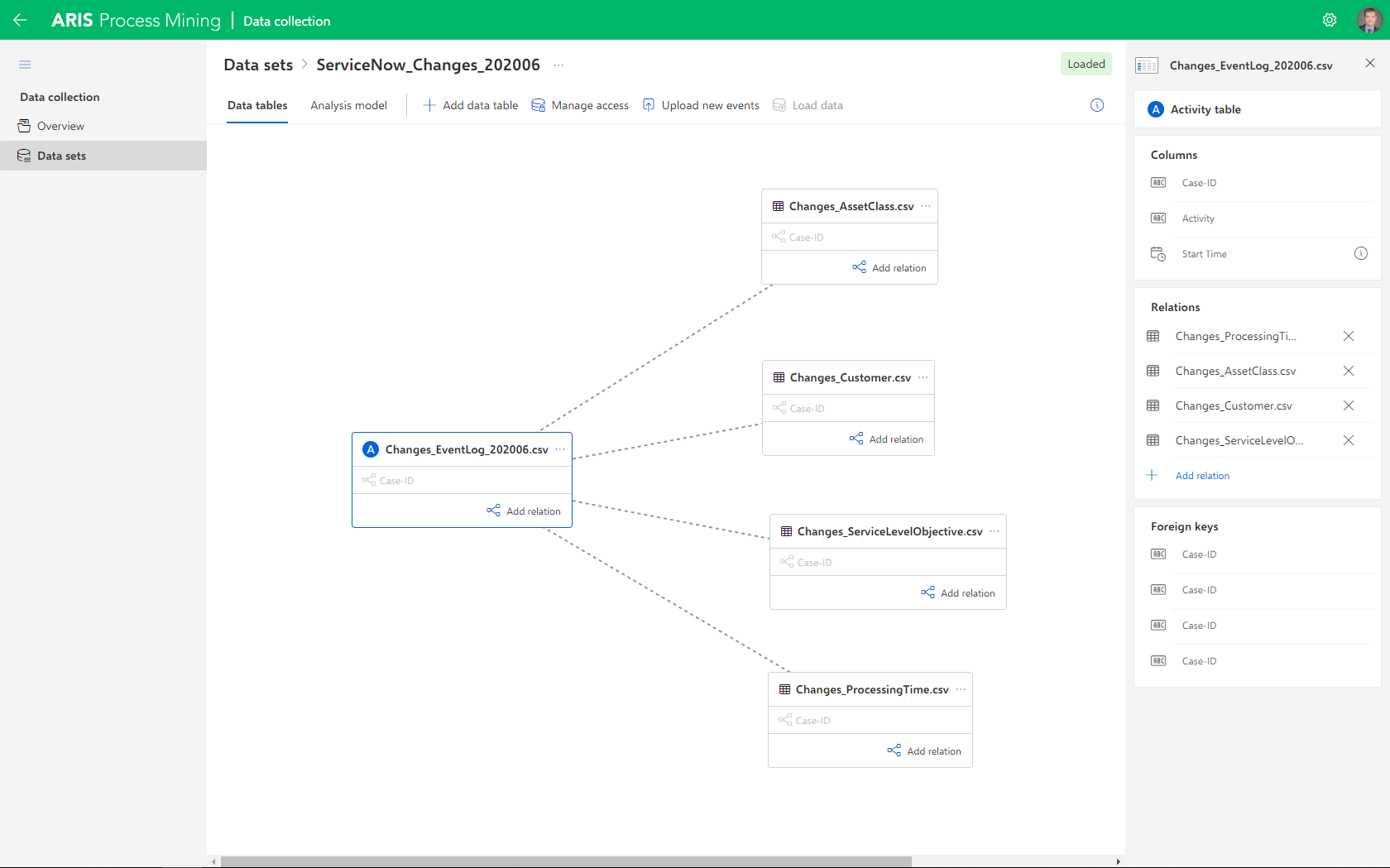This screenshot has height=868, width=1390.
Task: Click the horizontal scrollbar thumb at the bottom
Action: coord(566,861)
